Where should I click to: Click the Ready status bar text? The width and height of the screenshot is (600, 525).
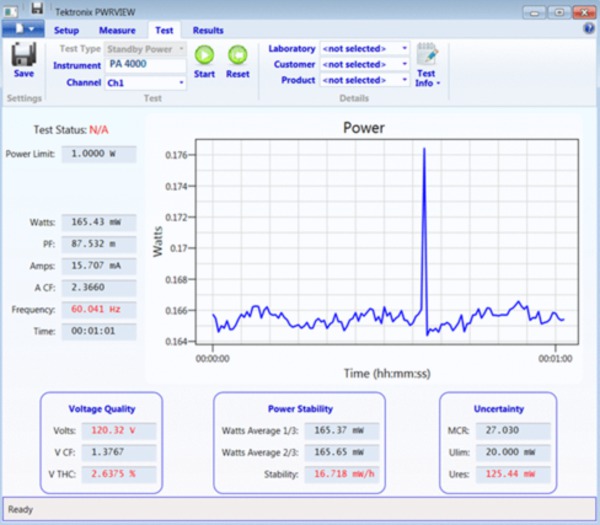(x=21, y=510)
